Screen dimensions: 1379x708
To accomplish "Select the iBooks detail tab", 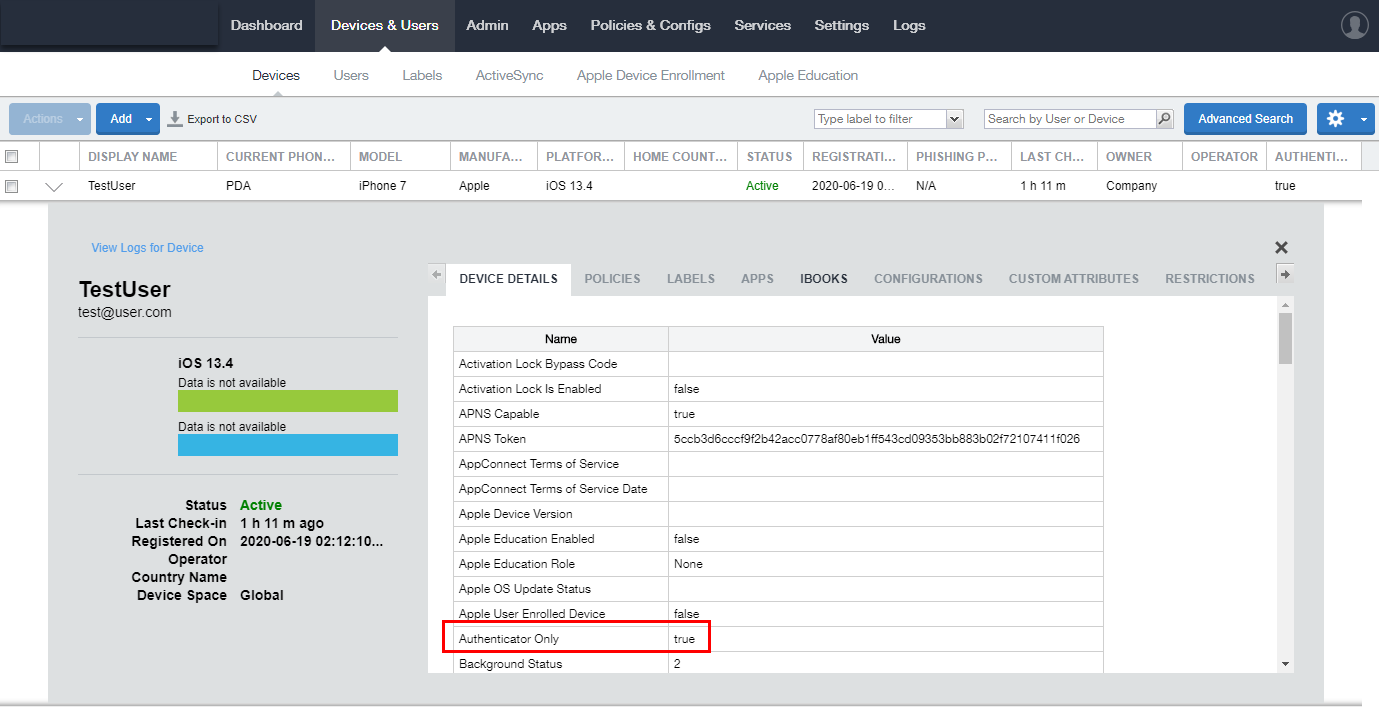I will (x=824, y=279).
